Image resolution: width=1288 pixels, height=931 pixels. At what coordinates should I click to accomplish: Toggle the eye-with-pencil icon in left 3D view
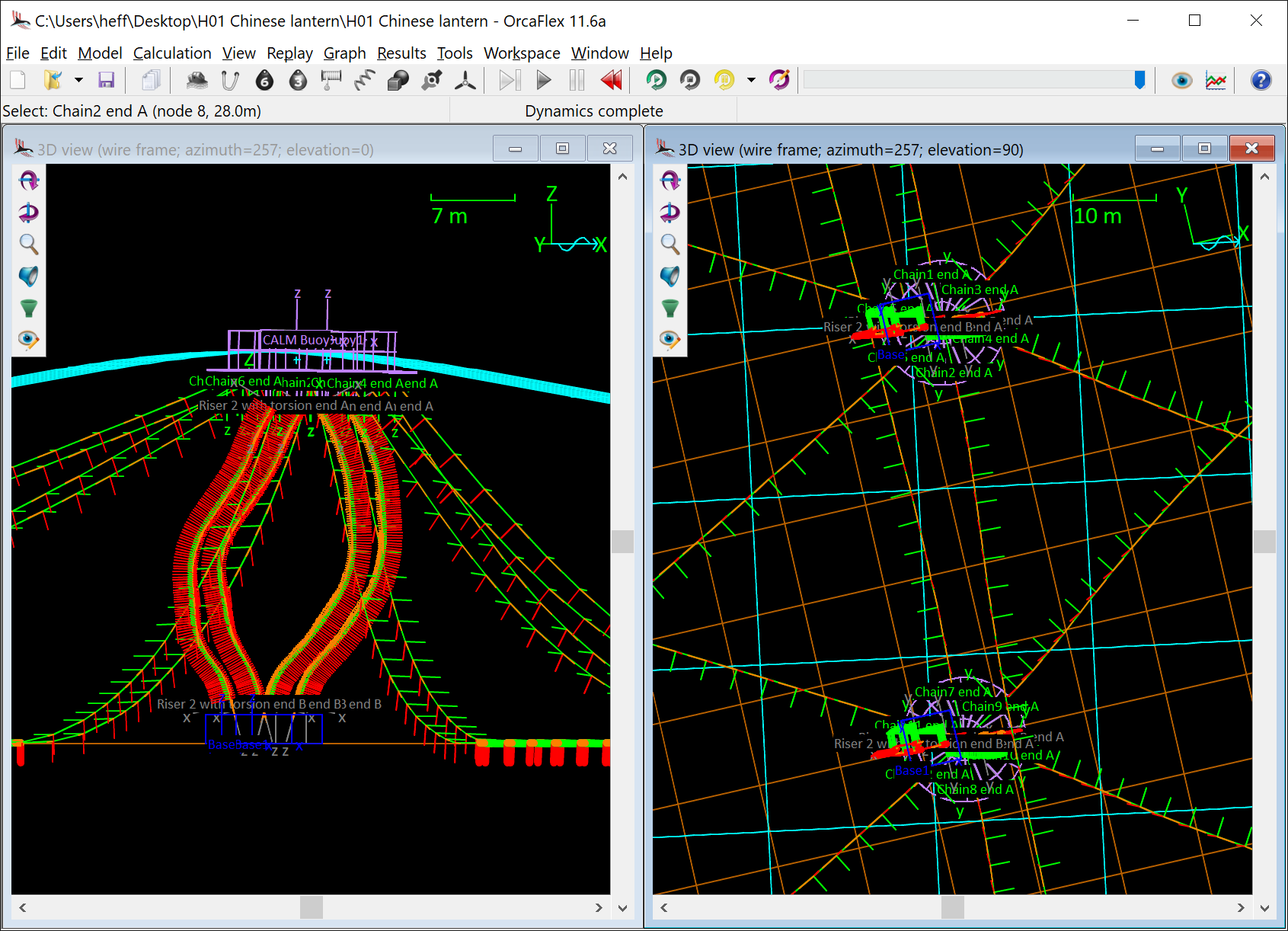tap(29, 340)
